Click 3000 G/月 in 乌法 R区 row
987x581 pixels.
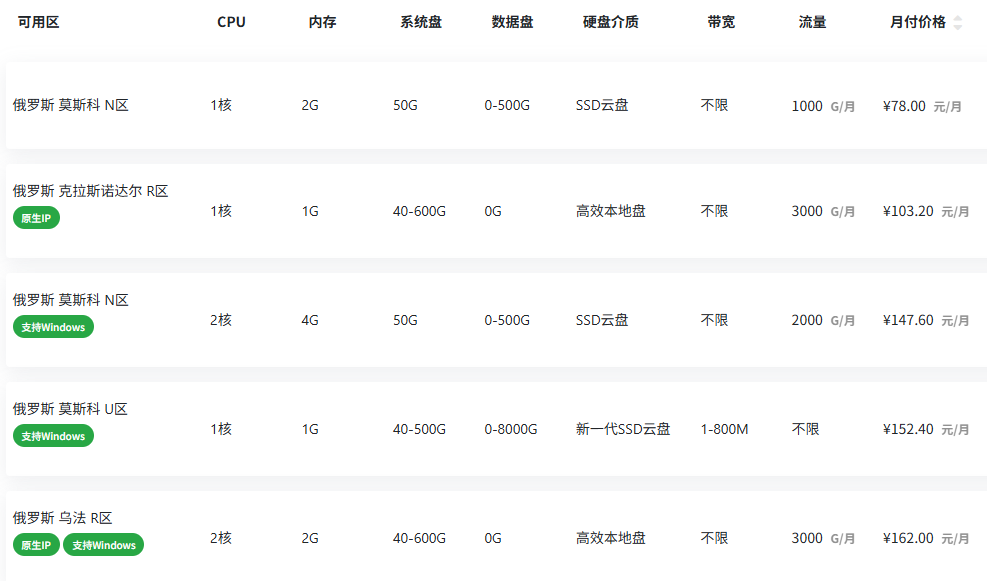823,538
